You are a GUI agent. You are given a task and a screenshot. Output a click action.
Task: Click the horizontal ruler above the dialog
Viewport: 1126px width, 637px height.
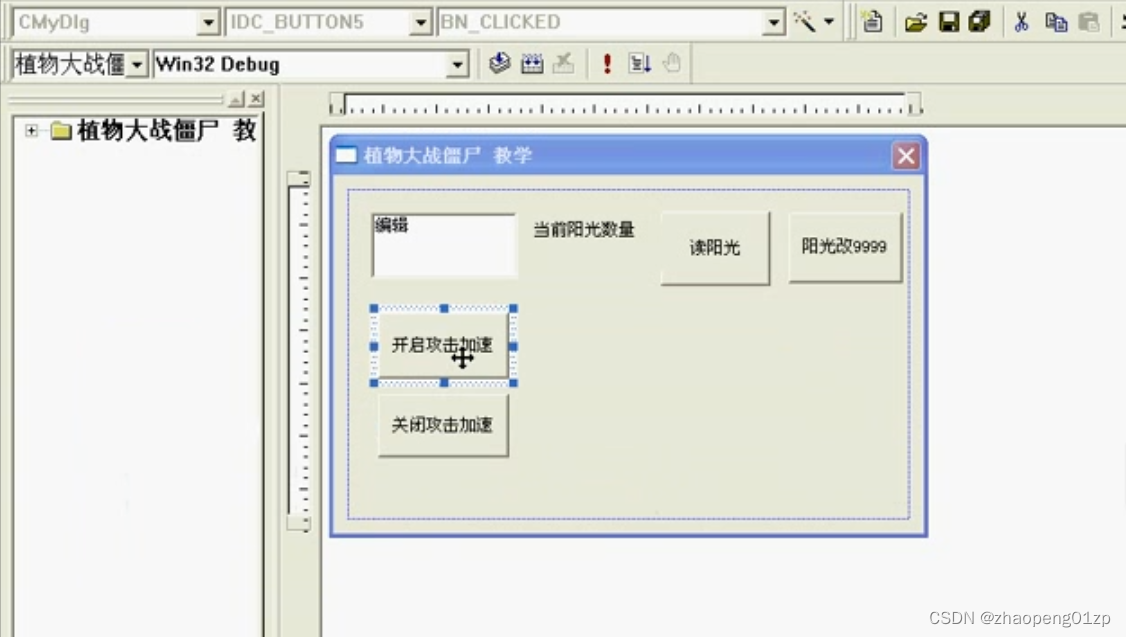point(625,105)
